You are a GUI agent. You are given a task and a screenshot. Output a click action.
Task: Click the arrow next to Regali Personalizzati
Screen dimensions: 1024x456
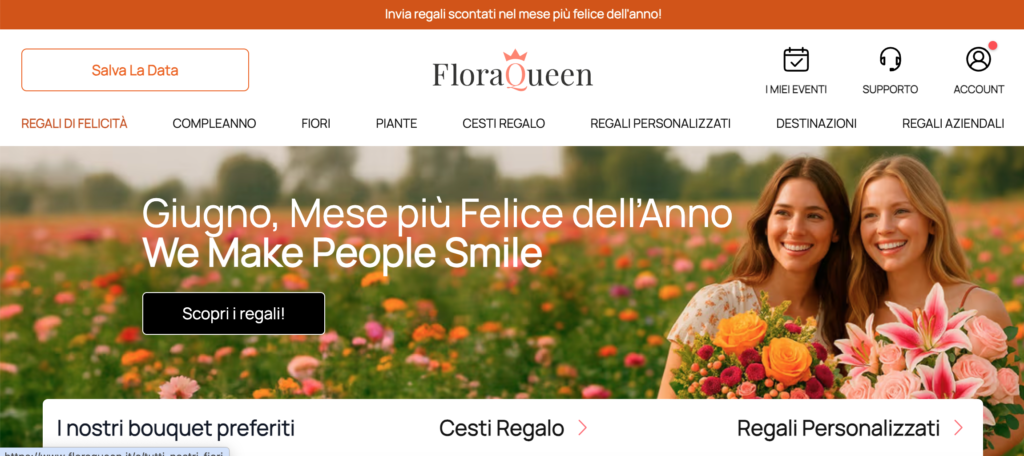click(x=958, y=429)
